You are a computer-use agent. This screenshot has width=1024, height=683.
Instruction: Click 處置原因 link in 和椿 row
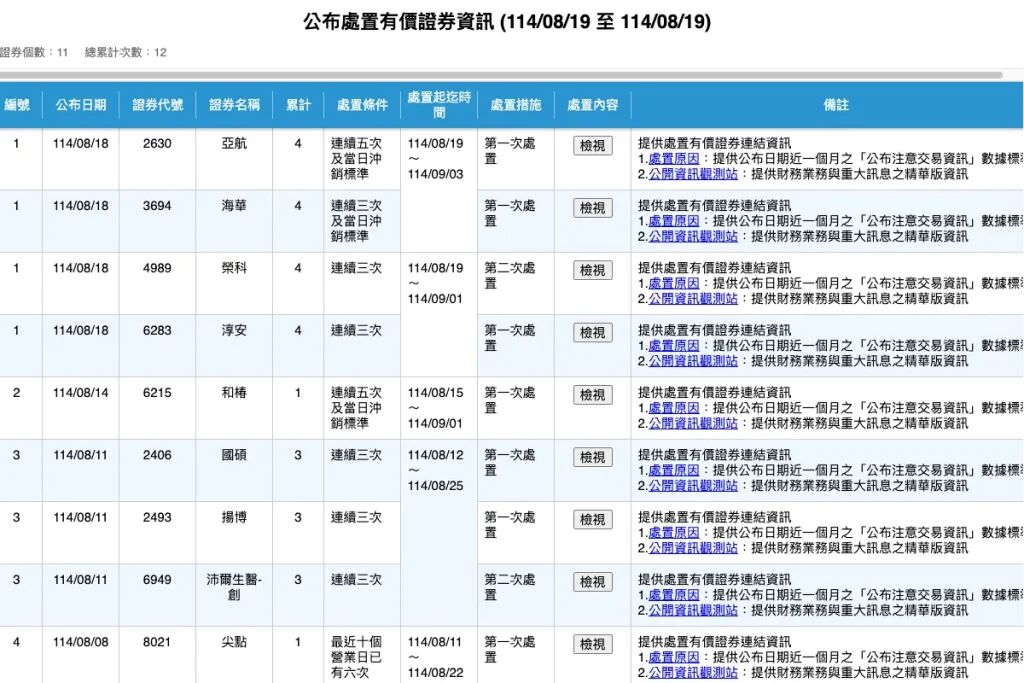673,408
